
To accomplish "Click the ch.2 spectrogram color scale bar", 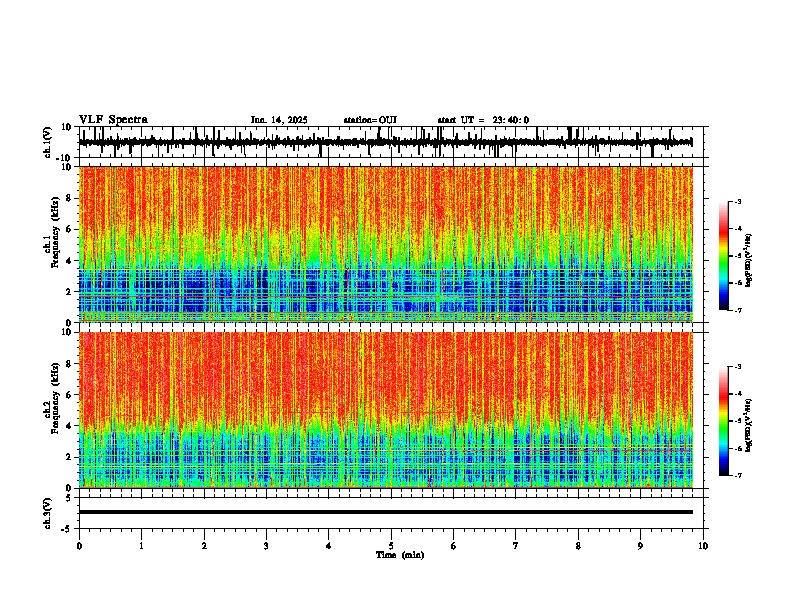I will (x=724, y=421).
